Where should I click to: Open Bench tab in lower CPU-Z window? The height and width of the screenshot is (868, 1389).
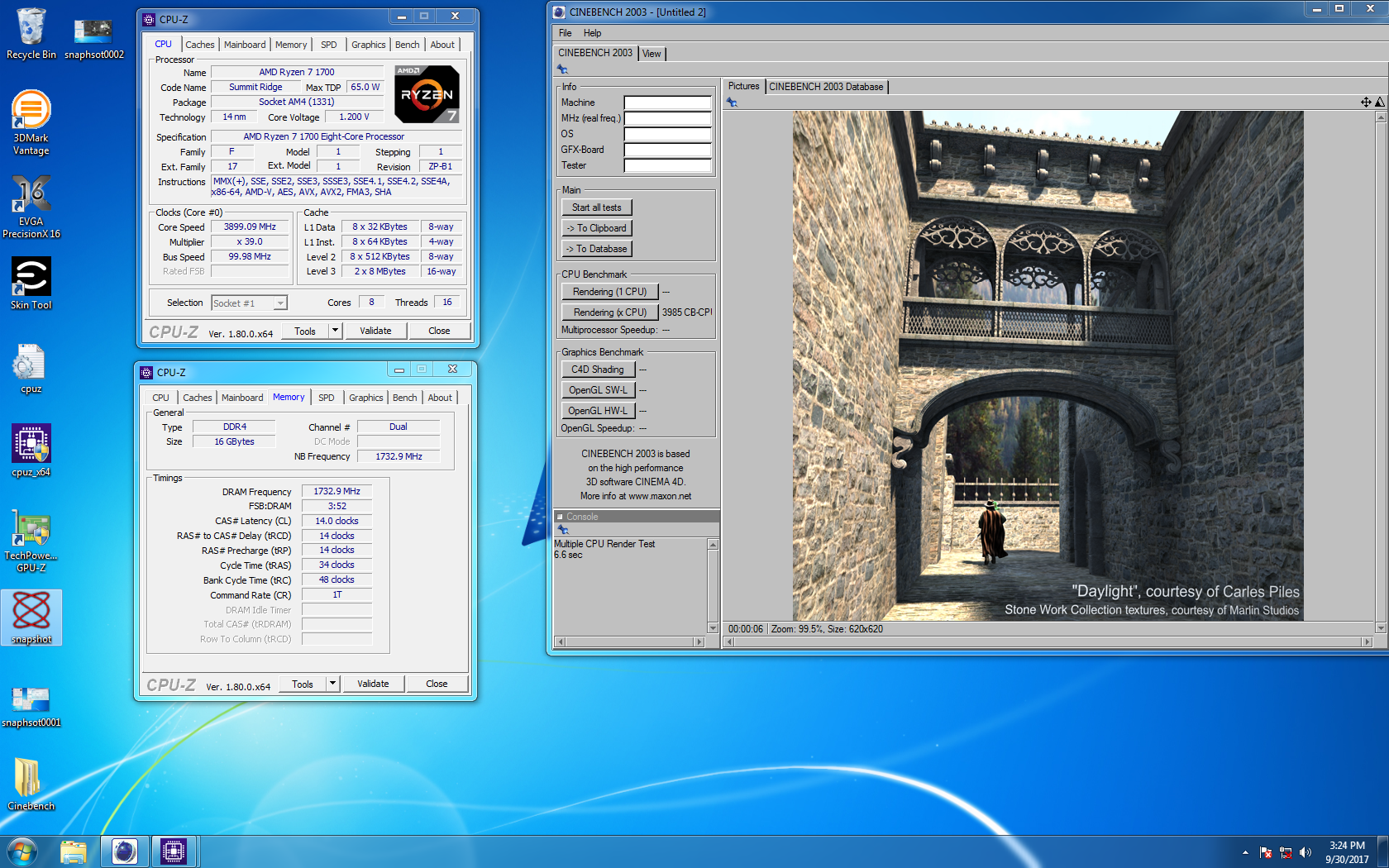point(404,398)
